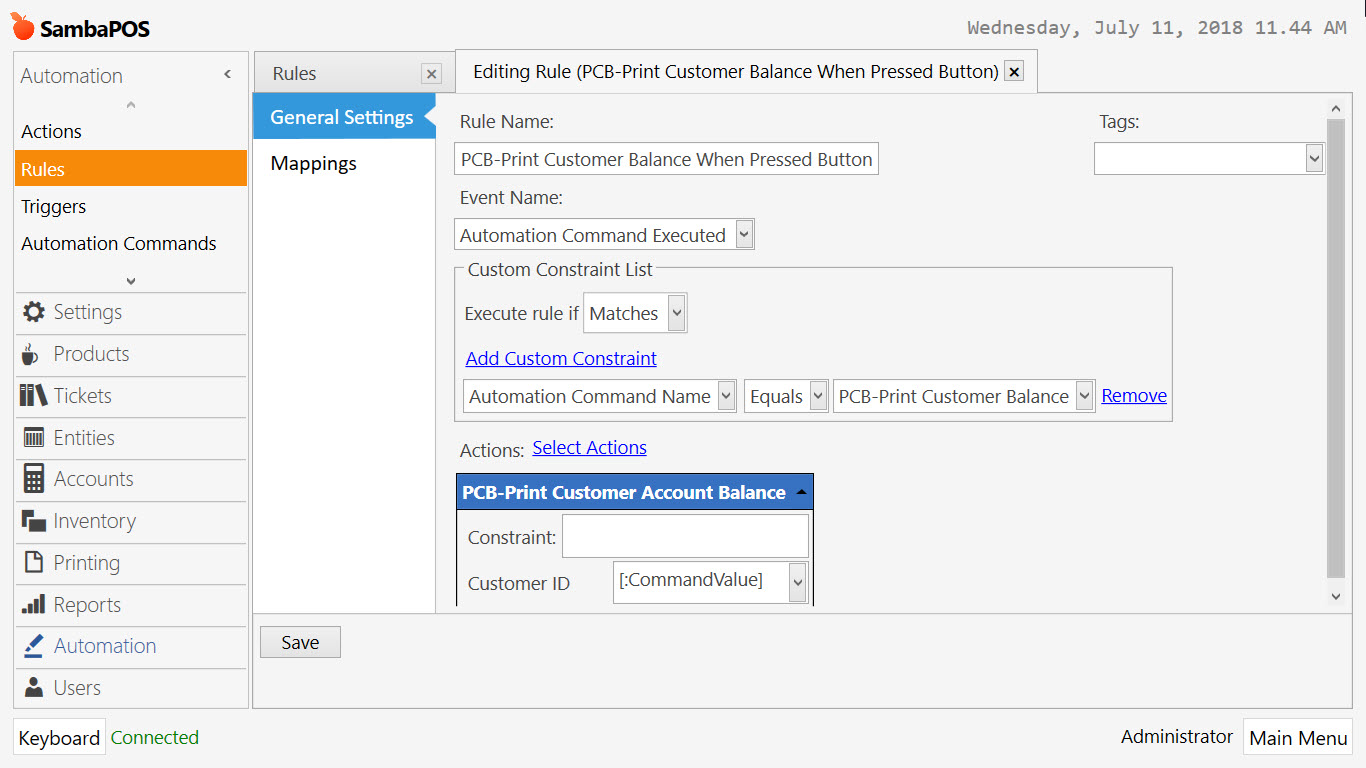Switch to the Mappings tab
The height and width of the screenshot is (768, 1366).
click(x=313, y=163)
